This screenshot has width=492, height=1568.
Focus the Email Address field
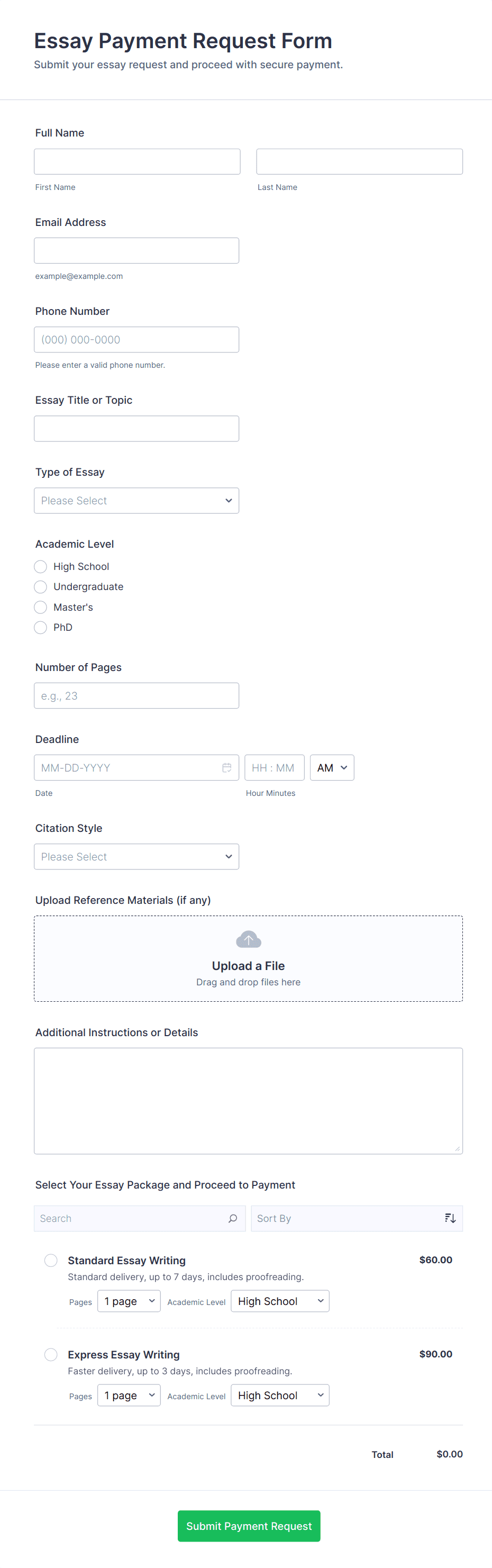(136, 251)
